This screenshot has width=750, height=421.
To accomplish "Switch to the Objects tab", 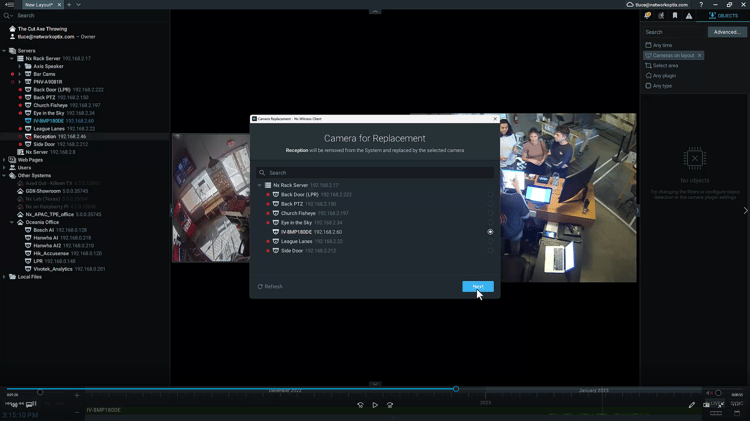I will (x=723, y=16).
